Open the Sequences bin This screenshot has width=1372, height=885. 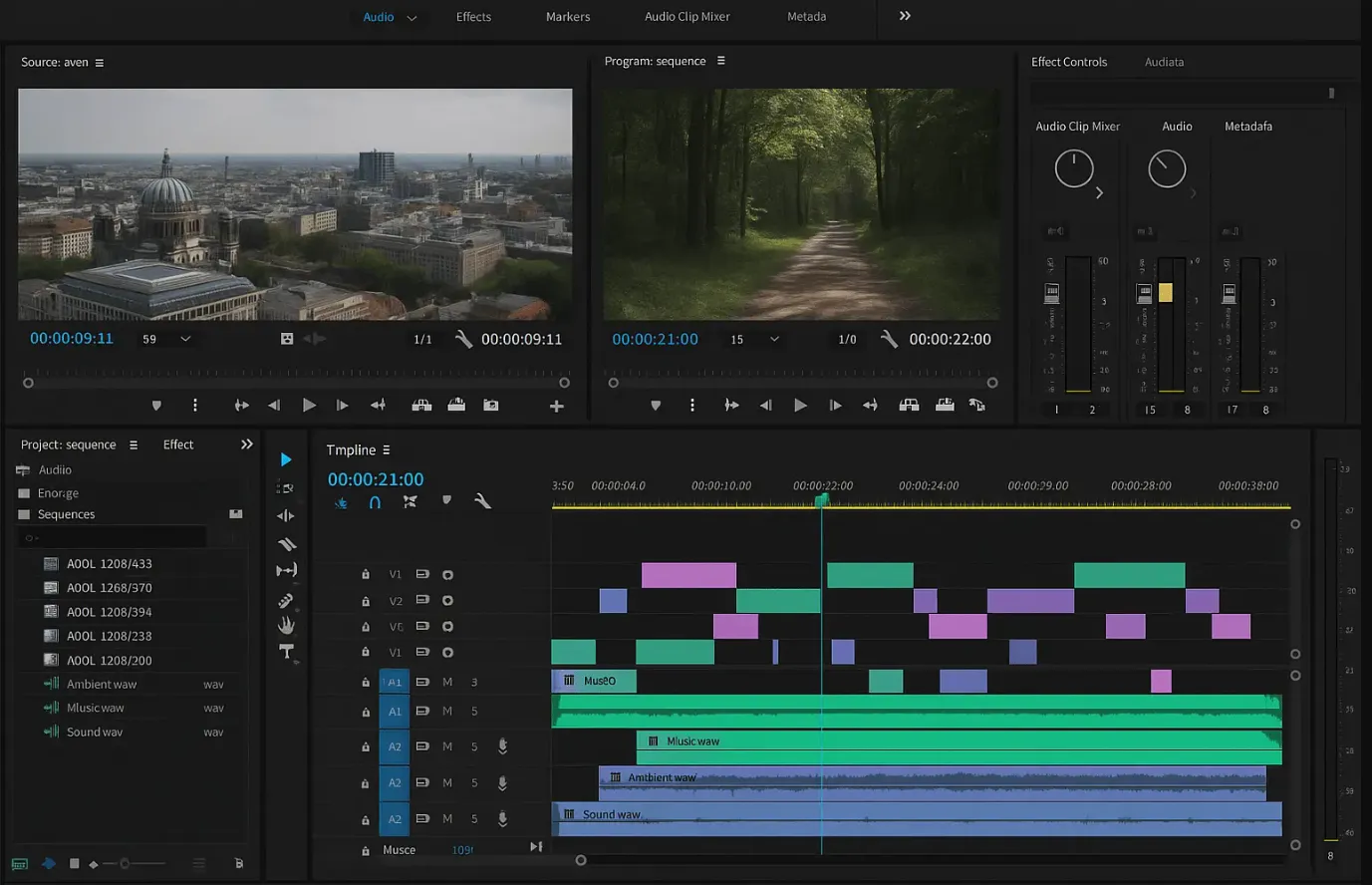[x=66, y=514]
